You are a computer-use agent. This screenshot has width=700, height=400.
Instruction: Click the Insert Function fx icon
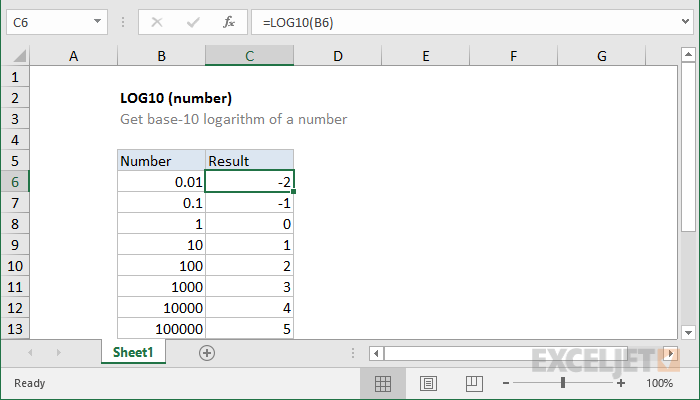click(228, 21)
